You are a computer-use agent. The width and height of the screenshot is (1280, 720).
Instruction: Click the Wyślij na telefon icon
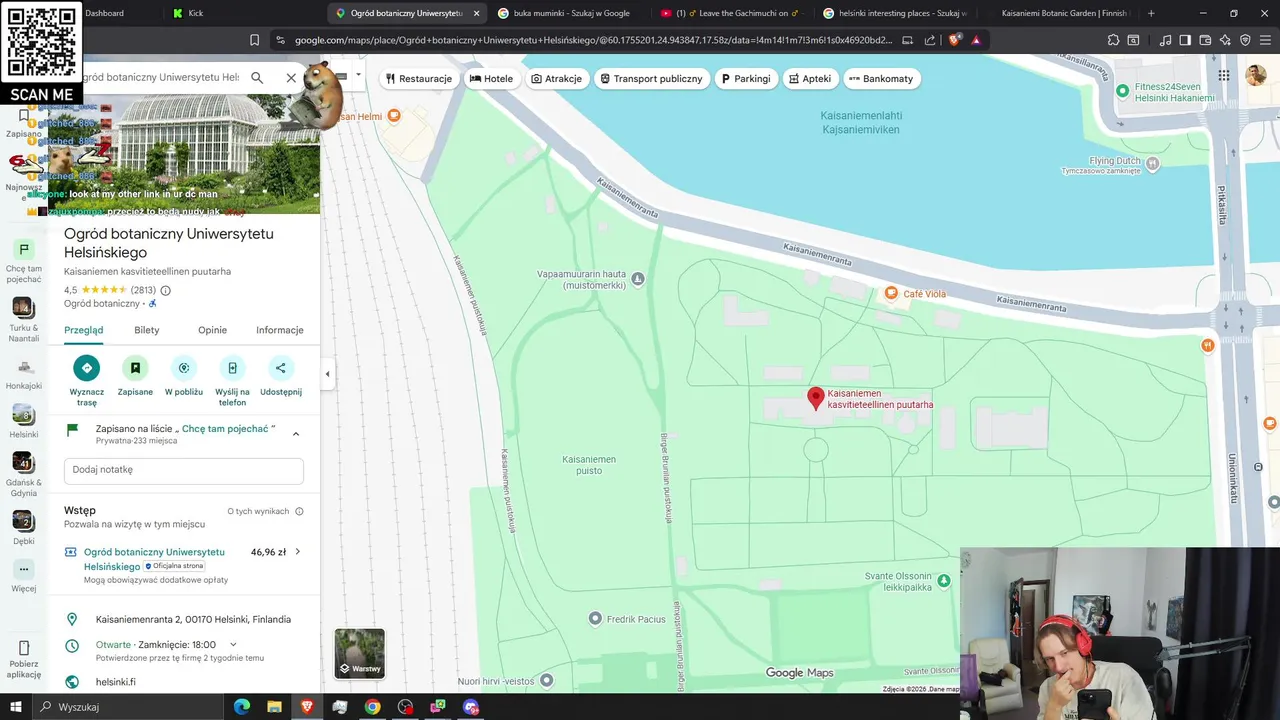(232, 368)
